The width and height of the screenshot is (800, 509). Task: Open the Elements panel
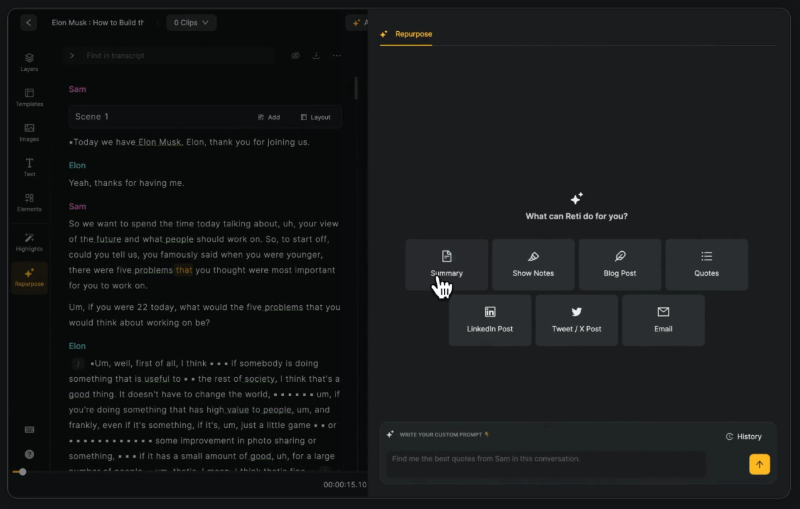tap(29, 202)
